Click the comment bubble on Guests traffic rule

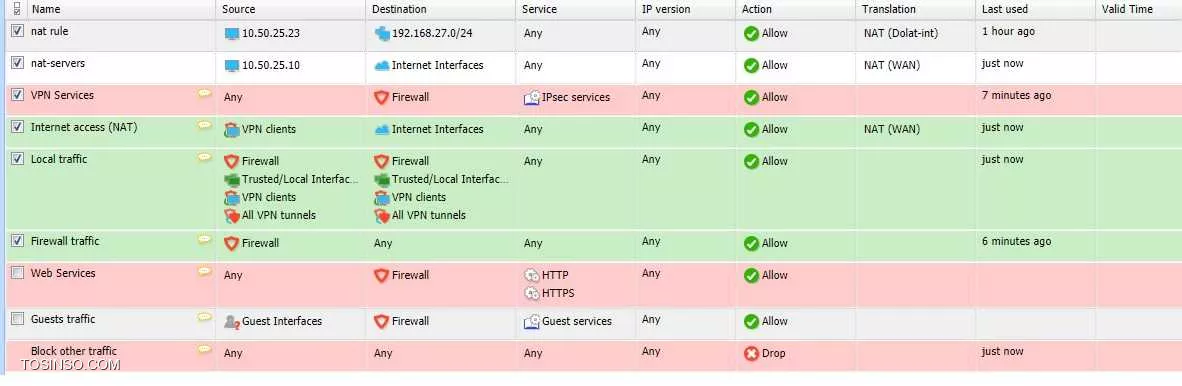(x=204, y=318)
